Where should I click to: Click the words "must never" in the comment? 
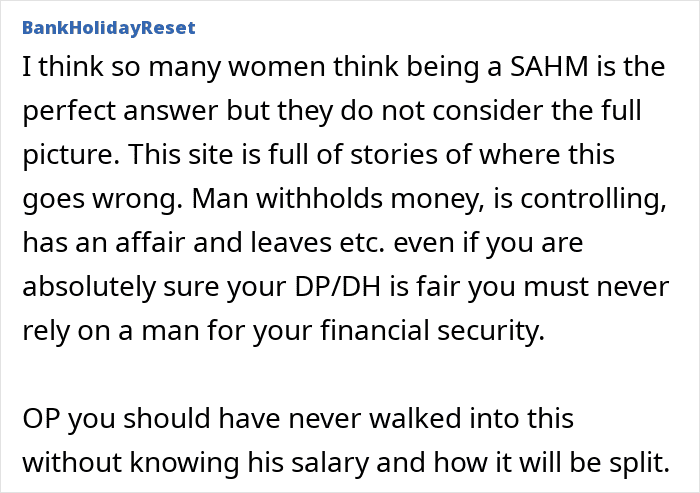point(596,287)
